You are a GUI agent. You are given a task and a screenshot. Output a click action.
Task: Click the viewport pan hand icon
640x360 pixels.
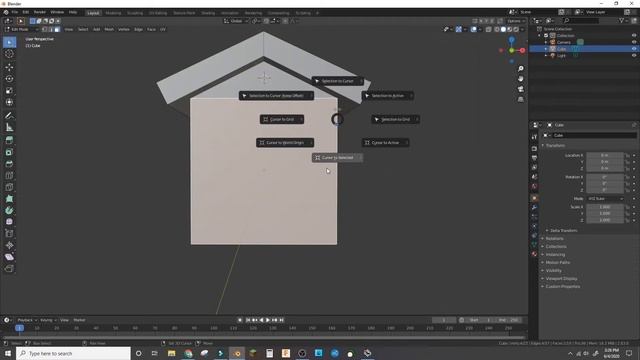pyautogui.click(x=520, y=79)
